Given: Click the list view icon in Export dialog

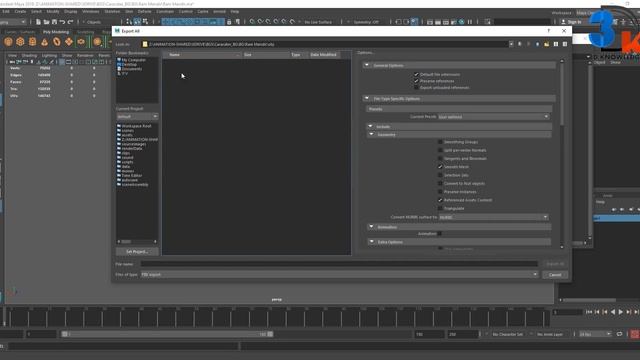Looking at the screenshot, I should pyautogui.click(x=556, y=44).
